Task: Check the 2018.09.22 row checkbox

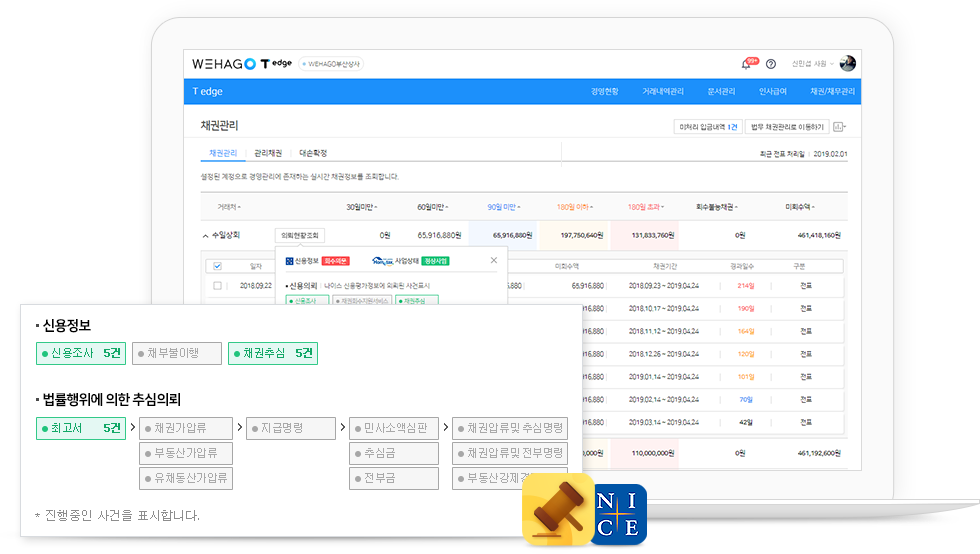Action: pyautogui.click(x=217, y=285)
